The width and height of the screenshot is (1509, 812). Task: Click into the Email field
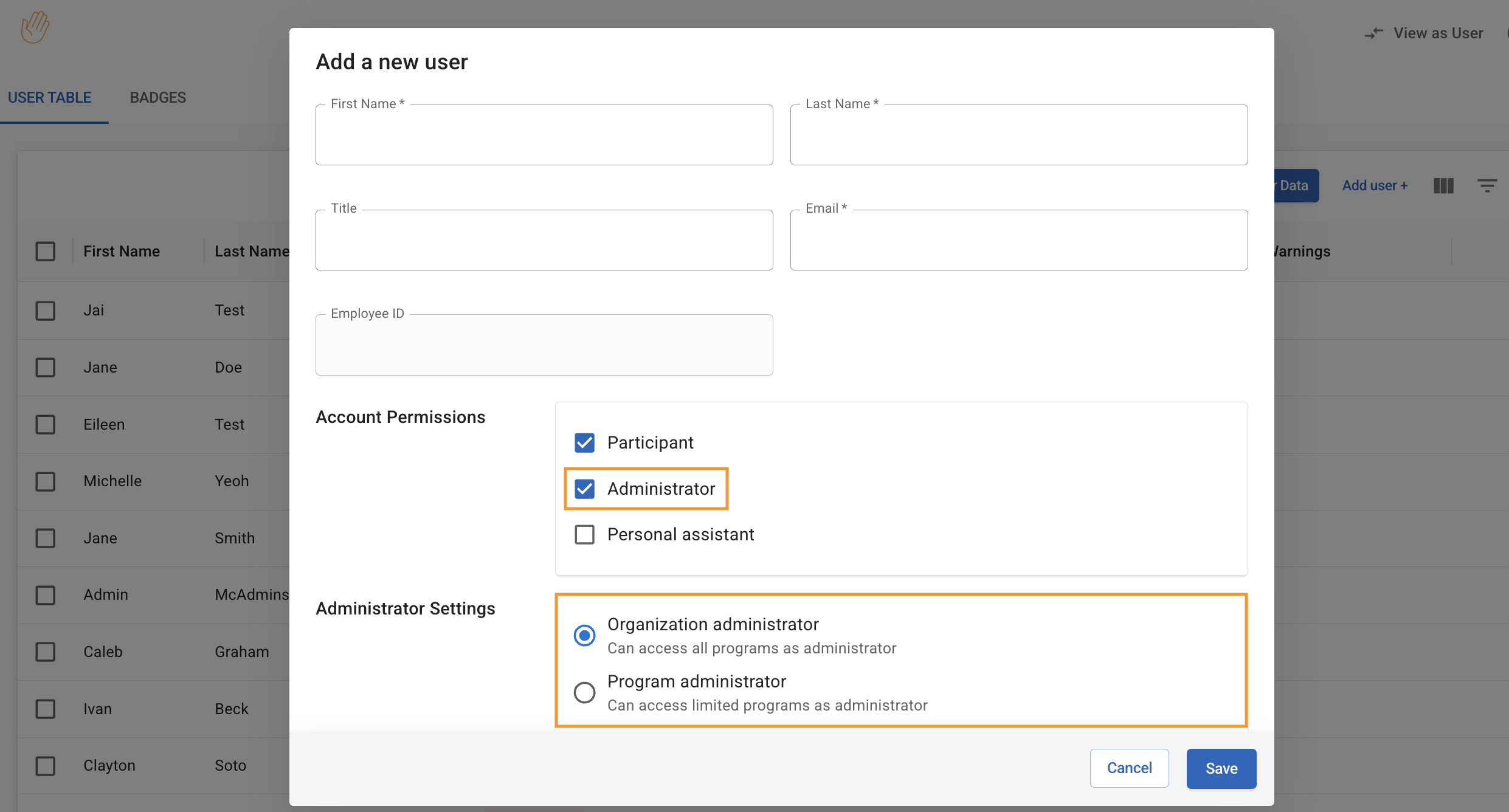click(1018, 241)
